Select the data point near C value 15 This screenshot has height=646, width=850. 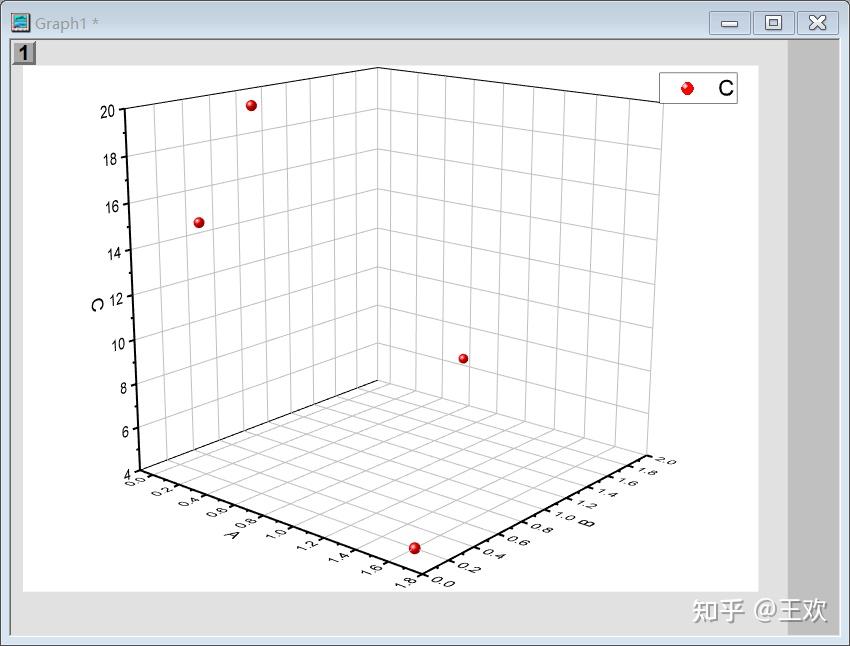pyautogui.click(x=199, y=223)
